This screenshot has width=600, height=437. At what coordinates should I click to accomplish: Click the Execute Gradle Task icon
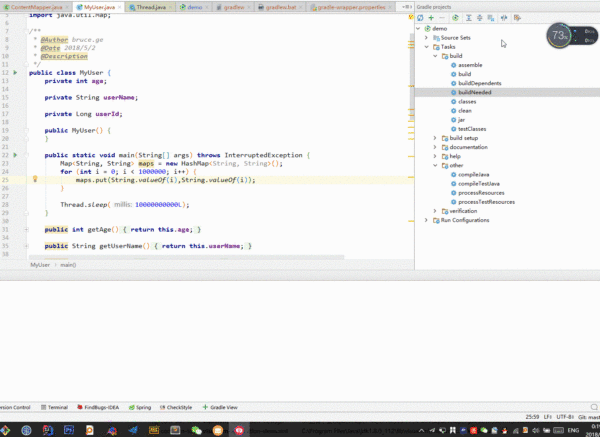tap(455, 17)
